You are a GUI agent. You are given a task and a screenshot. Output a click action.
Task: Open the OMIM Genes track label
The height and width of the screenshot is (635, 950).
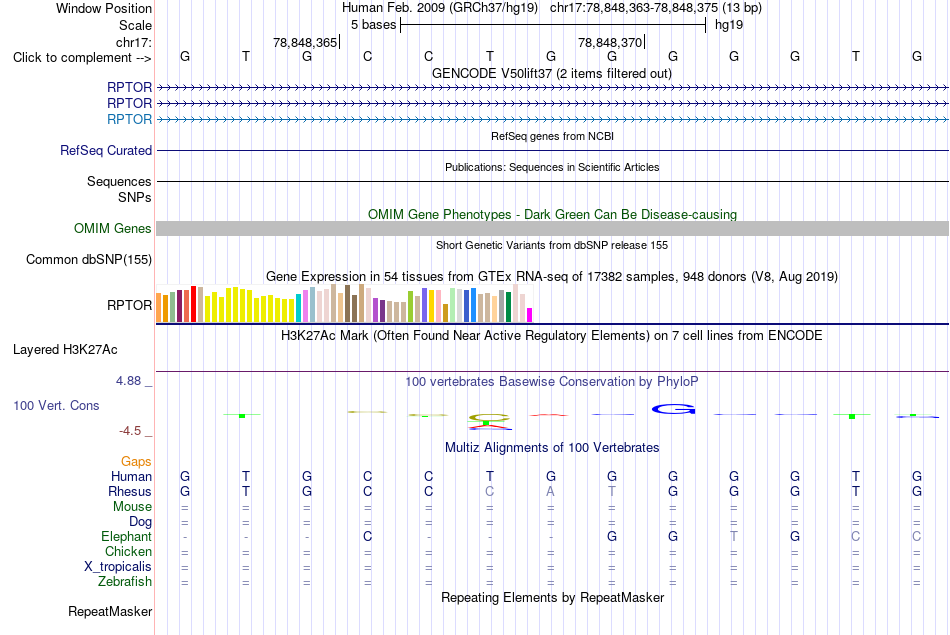(113, 228)
